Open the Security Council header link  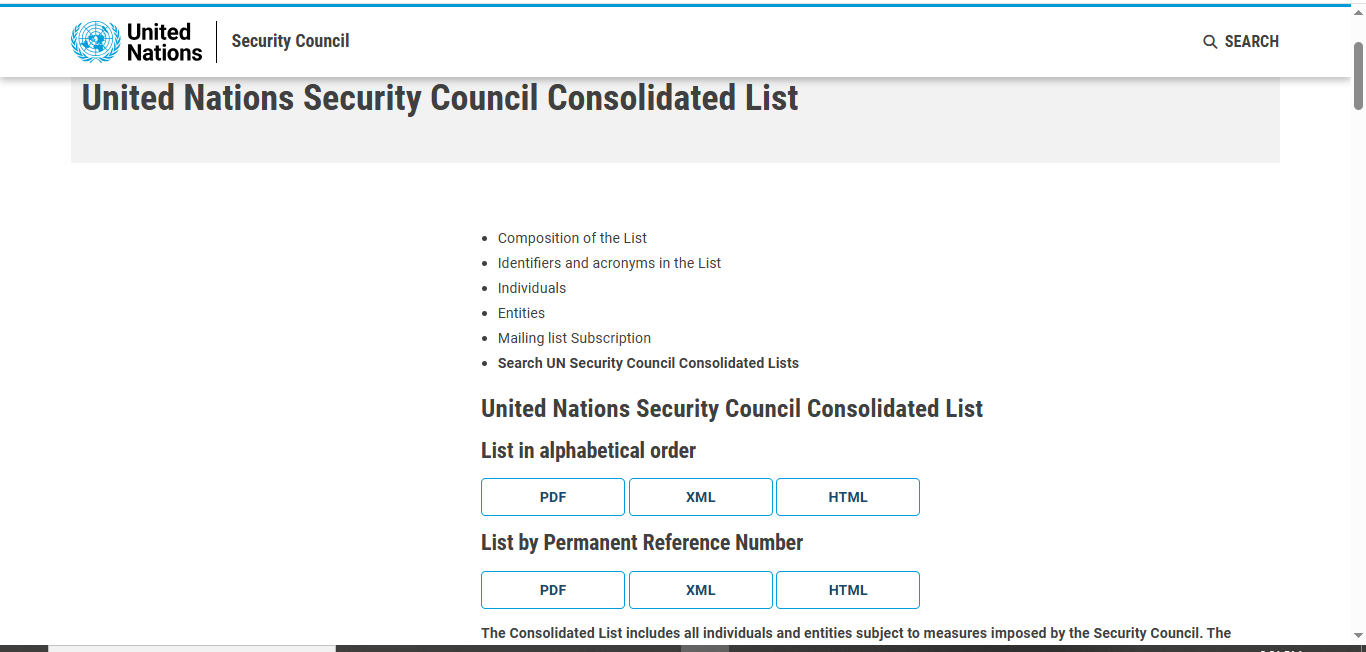click(x=290, y=41)
